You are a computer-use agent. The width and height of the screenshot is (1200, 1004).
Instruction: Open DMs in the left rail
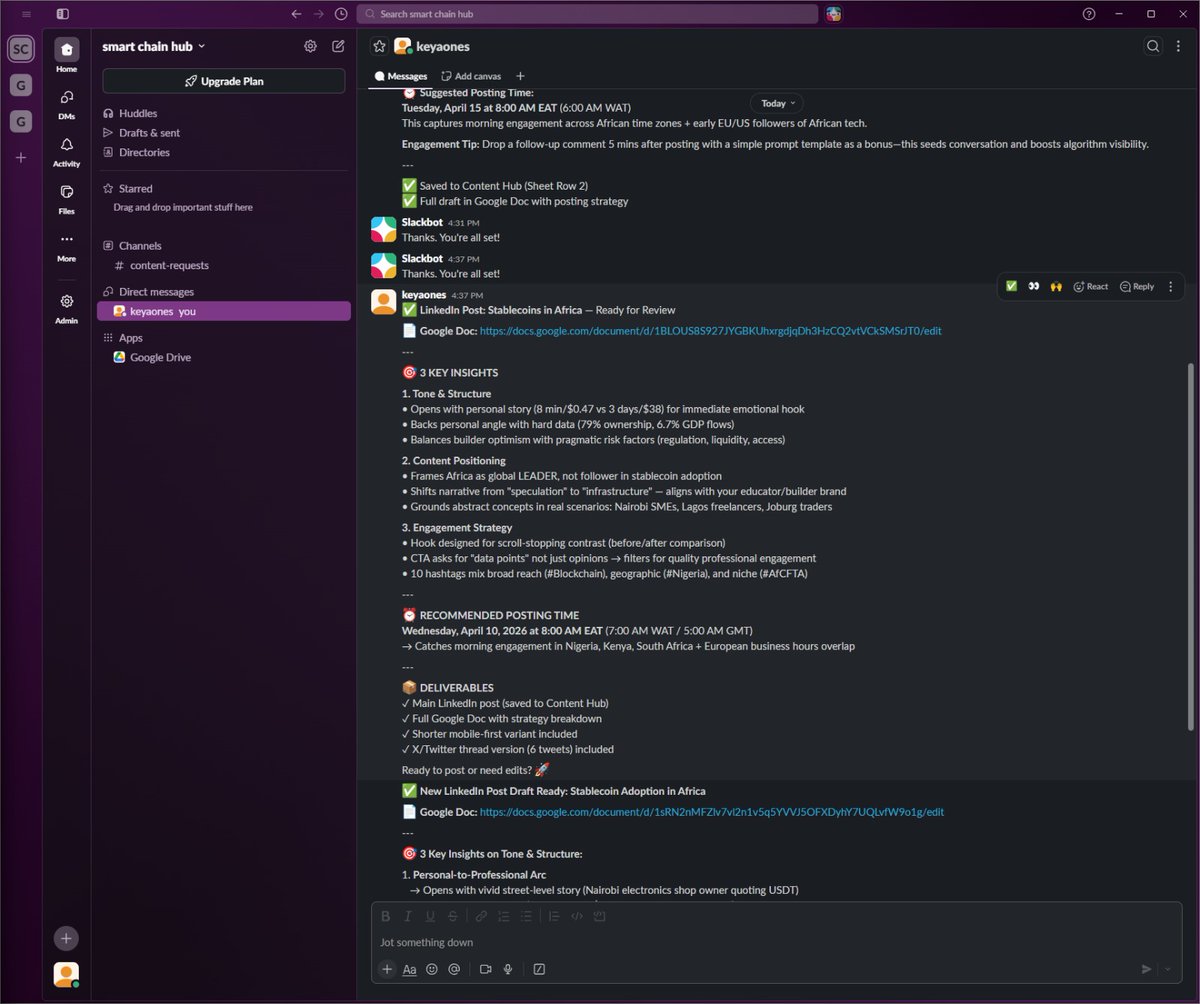pos(66,103)
